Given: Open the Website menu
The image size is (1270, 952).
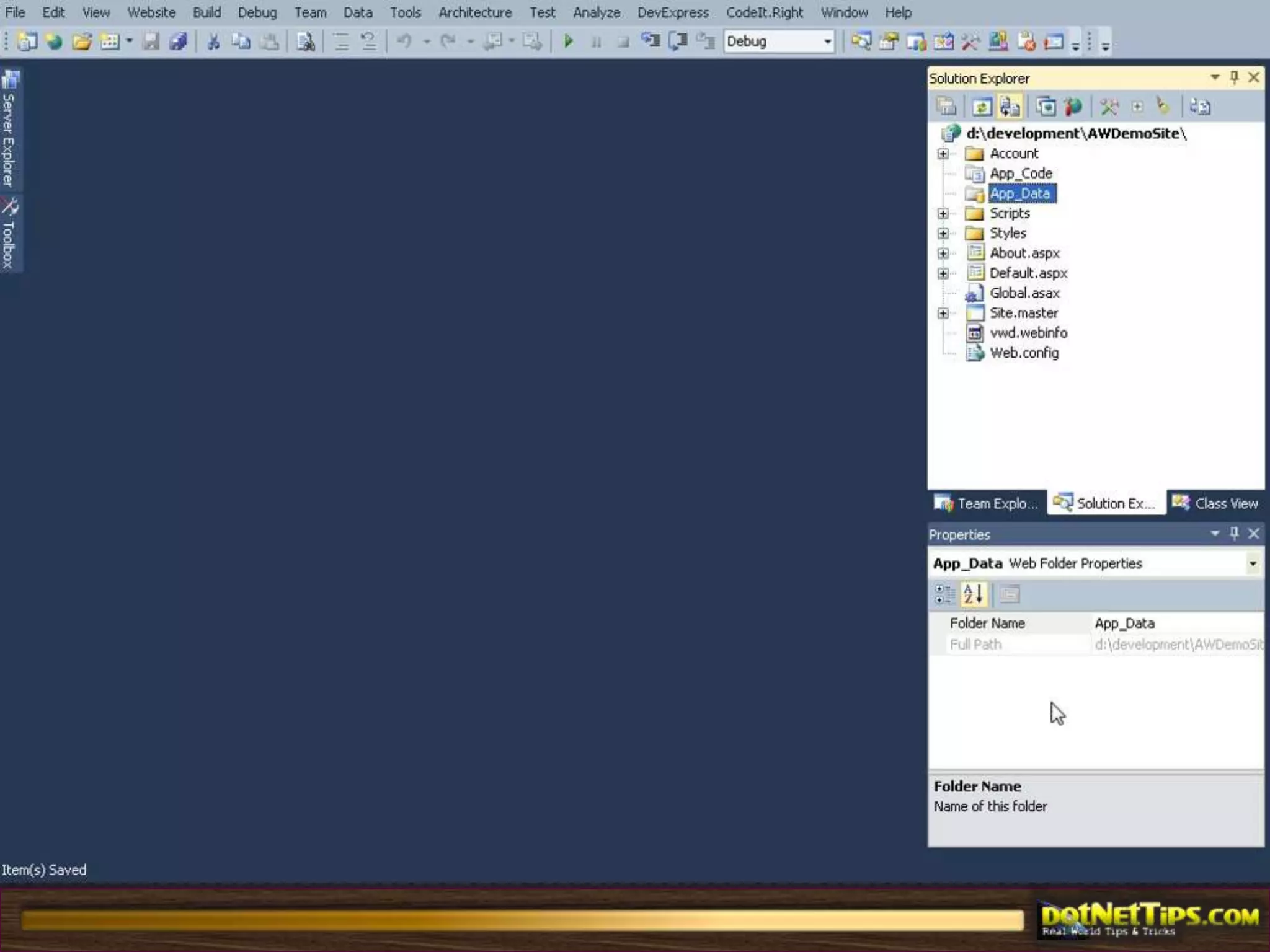Looking at the screenshot, I should click(151, 12).
